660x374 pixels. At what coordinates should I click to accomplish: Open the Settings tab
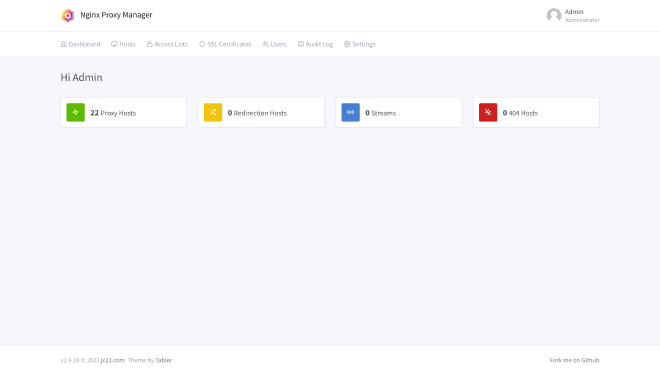point(359,44)
